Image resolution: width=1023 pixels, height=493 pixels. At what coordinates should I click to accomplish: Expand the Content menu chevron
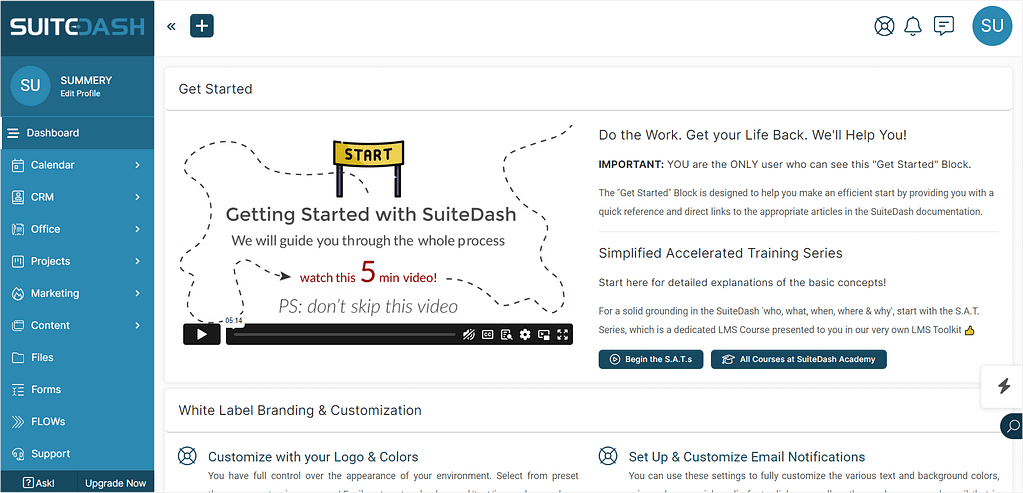138,325
